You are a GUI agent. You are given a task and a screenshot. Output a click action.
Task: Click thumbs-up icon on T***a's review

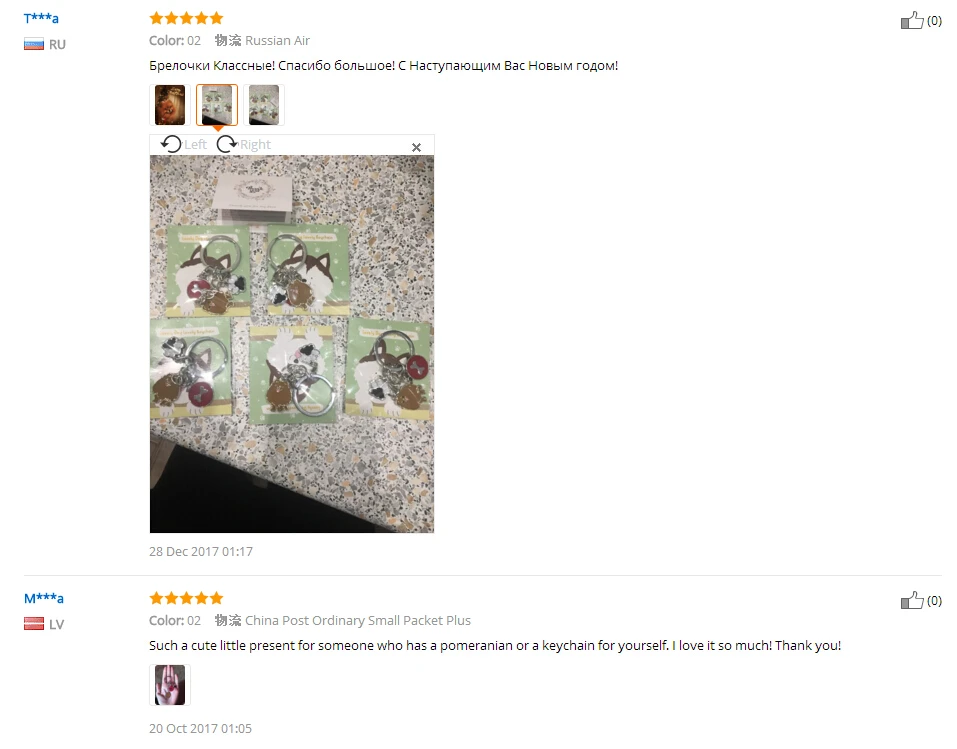click(912, 20)
